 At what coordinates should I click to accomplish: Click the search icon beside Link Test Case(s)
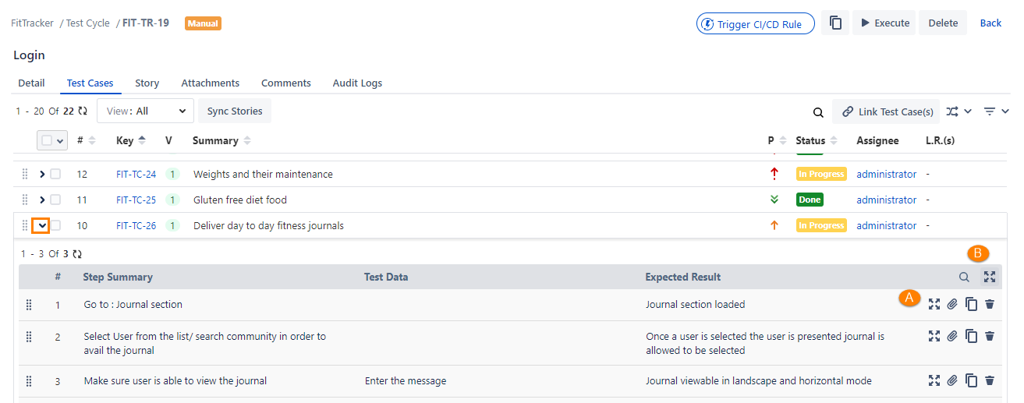(x=818, y=112)
